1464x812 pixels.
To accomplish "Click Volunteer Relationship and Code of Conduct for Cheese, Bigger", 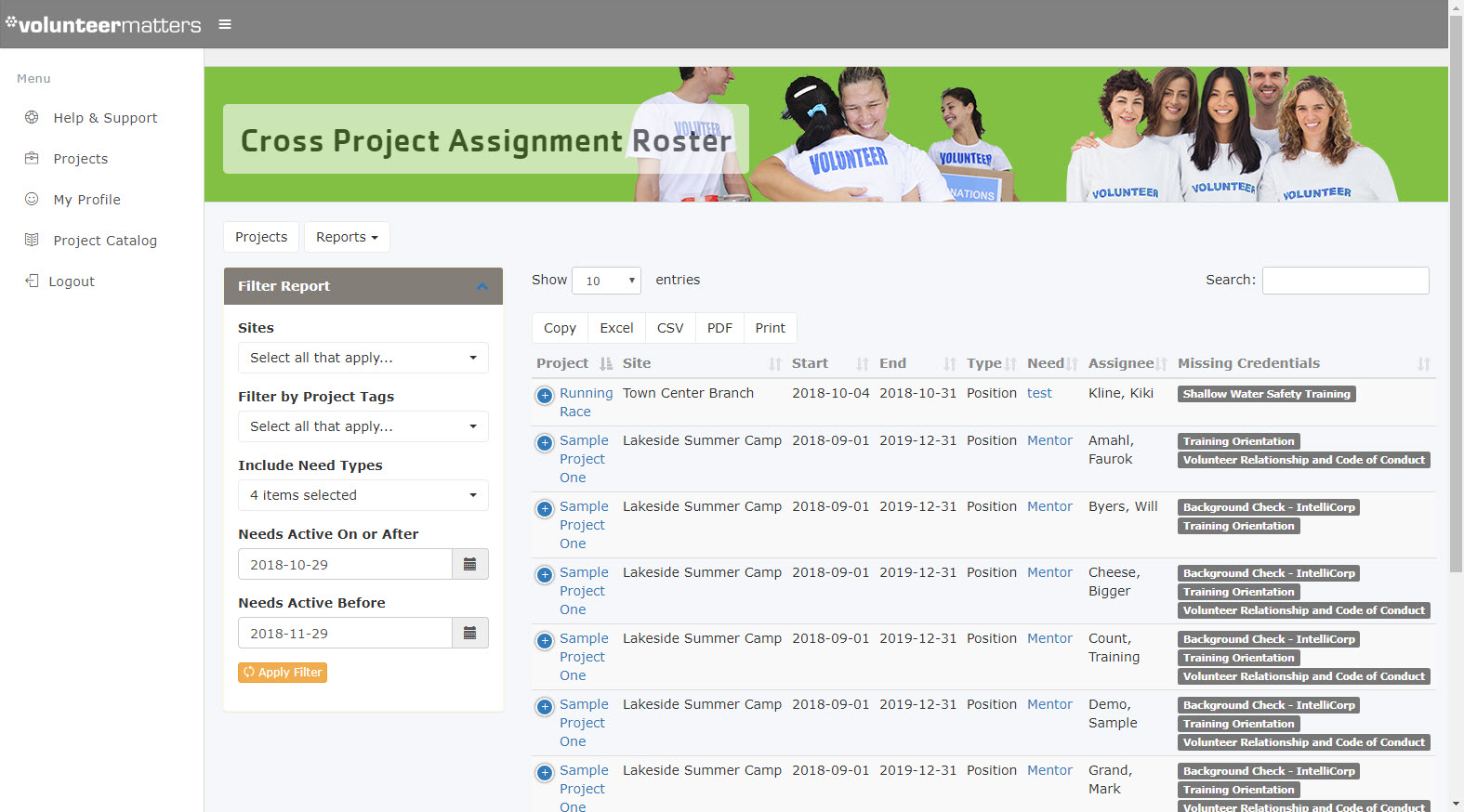I will pos(1303,610).
